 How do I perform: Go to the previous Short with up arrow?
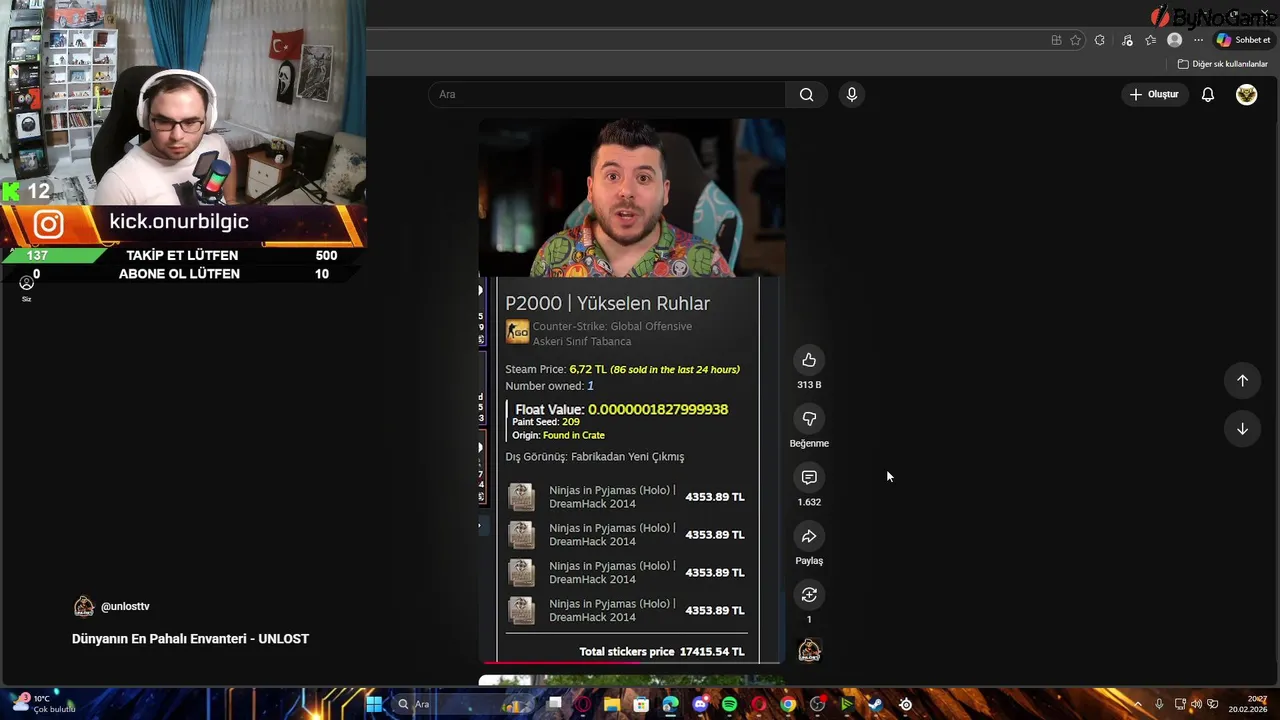pos(1242,380)
